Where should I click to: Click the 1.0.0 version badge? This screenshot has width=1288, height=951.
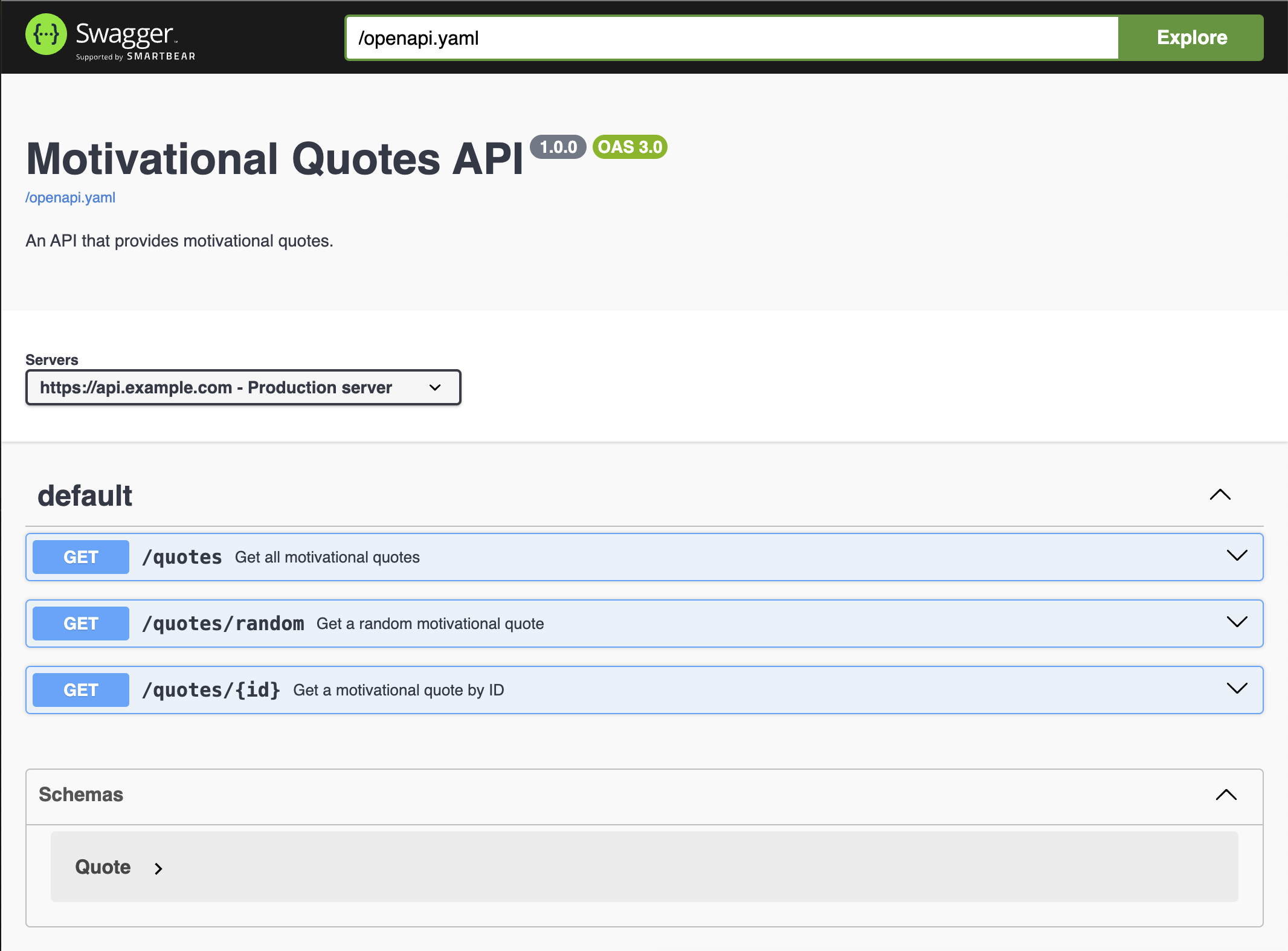coord(558,147)
